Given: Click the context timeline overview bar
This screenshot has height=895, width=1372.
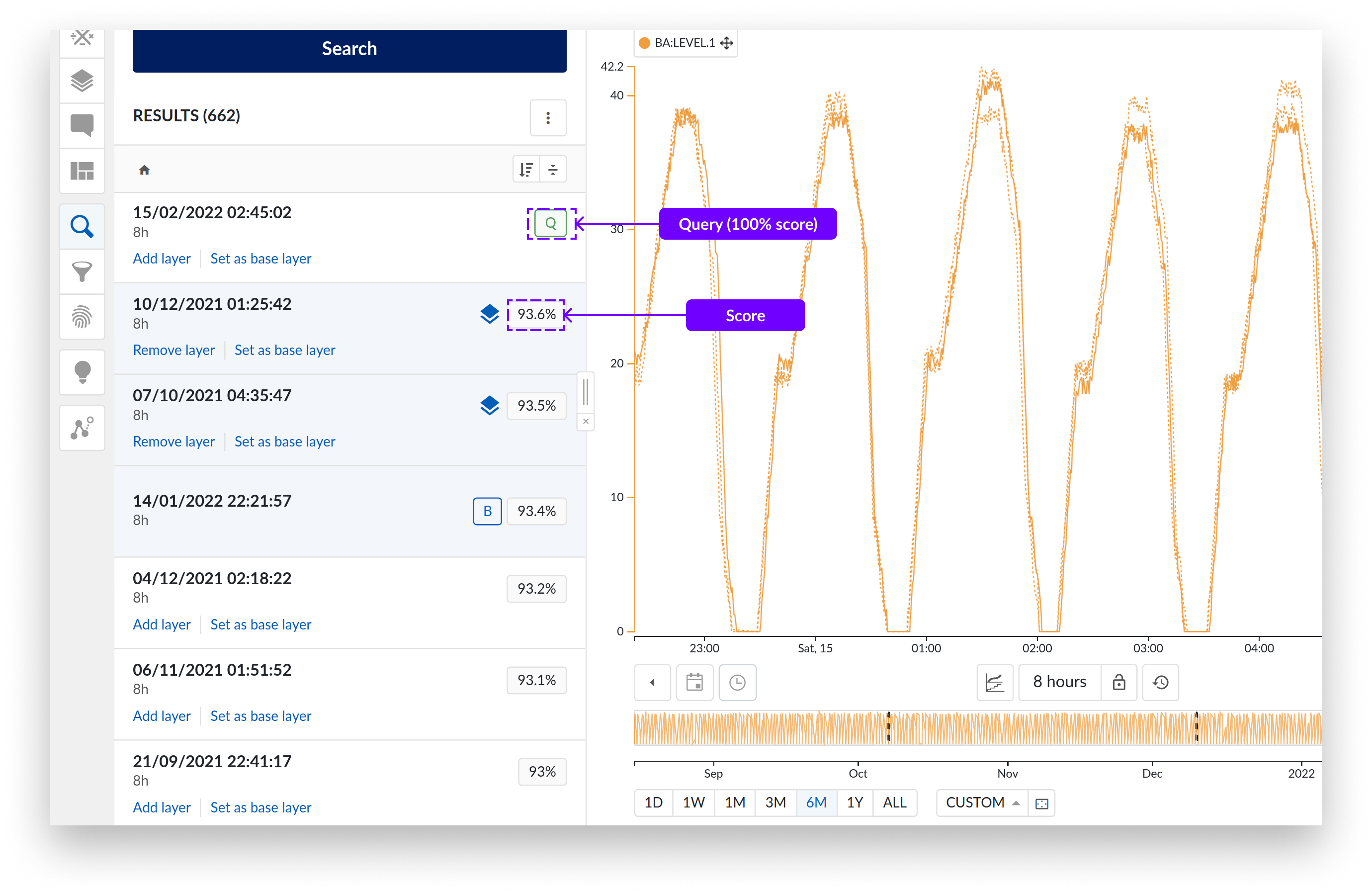Looking at the screenshot, I should pyautogui.click(x=977, y=728).
